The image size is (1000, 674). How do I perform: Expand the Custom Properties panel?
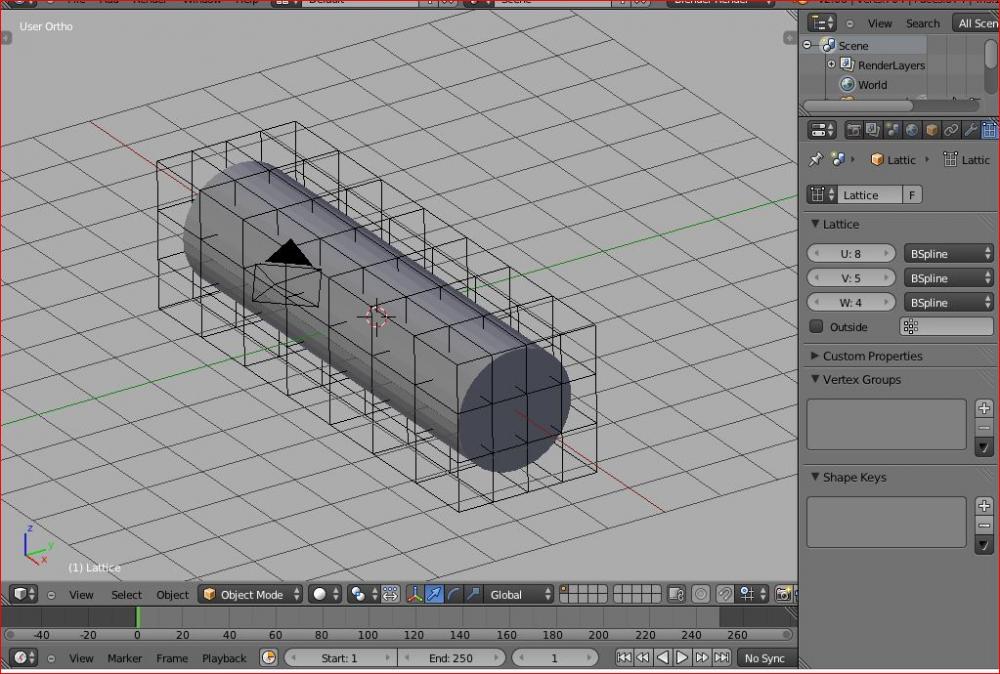tap(872, 356)
